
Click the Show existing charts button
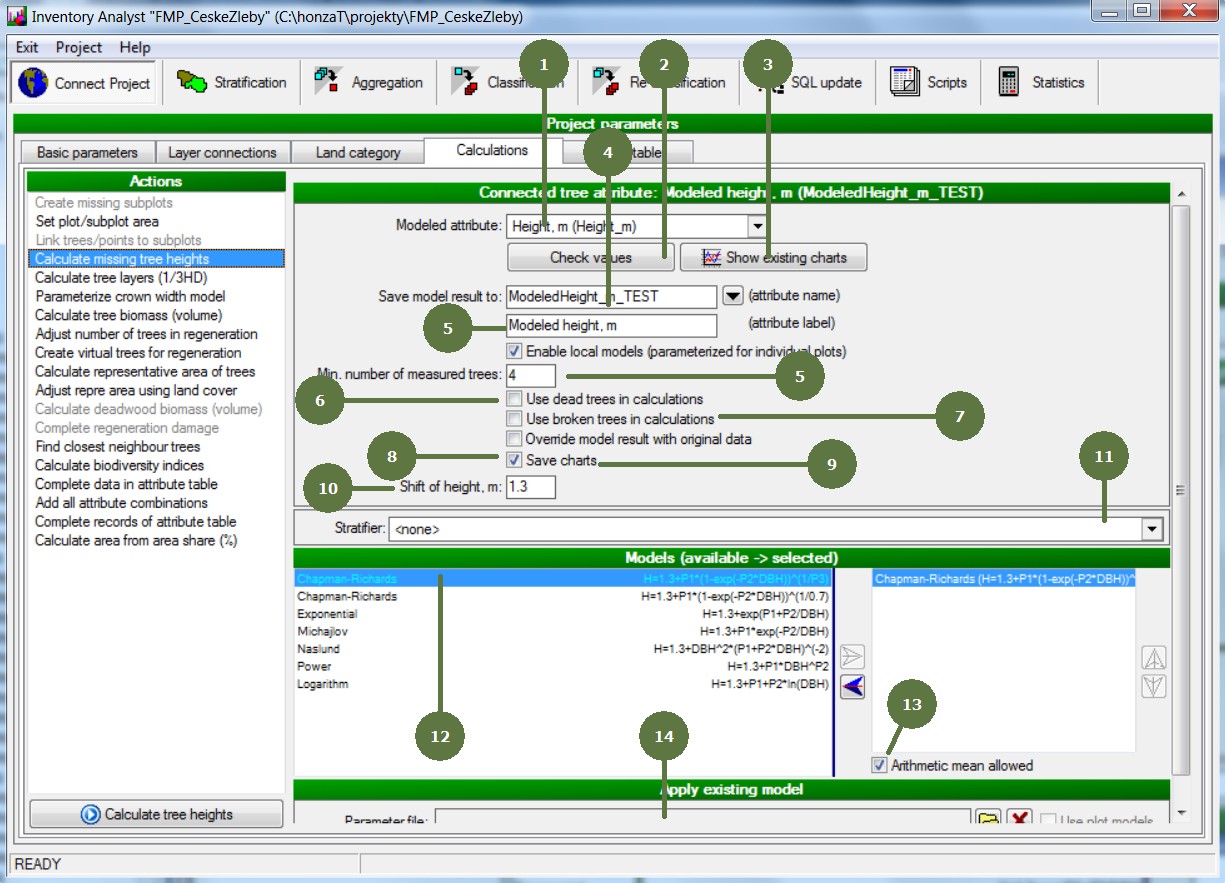(x=773, y=258)
